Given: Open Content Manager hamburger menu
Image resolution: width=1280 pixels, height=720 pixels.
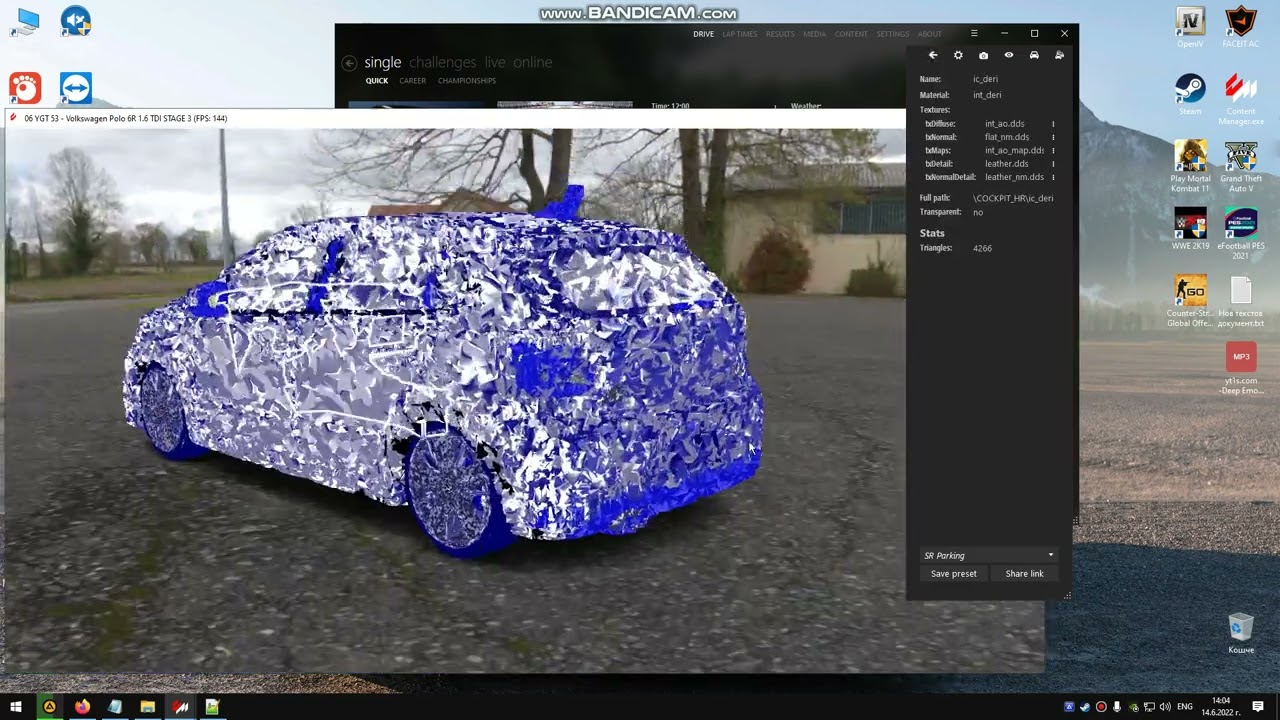Looking at the screenshot, I should tap(974, 34).
